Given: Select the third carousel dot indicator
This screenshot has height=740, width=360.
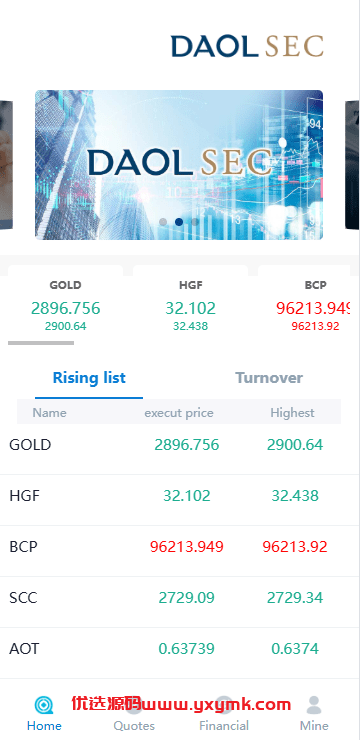Looking at the screenshot, I should point(195,222).
